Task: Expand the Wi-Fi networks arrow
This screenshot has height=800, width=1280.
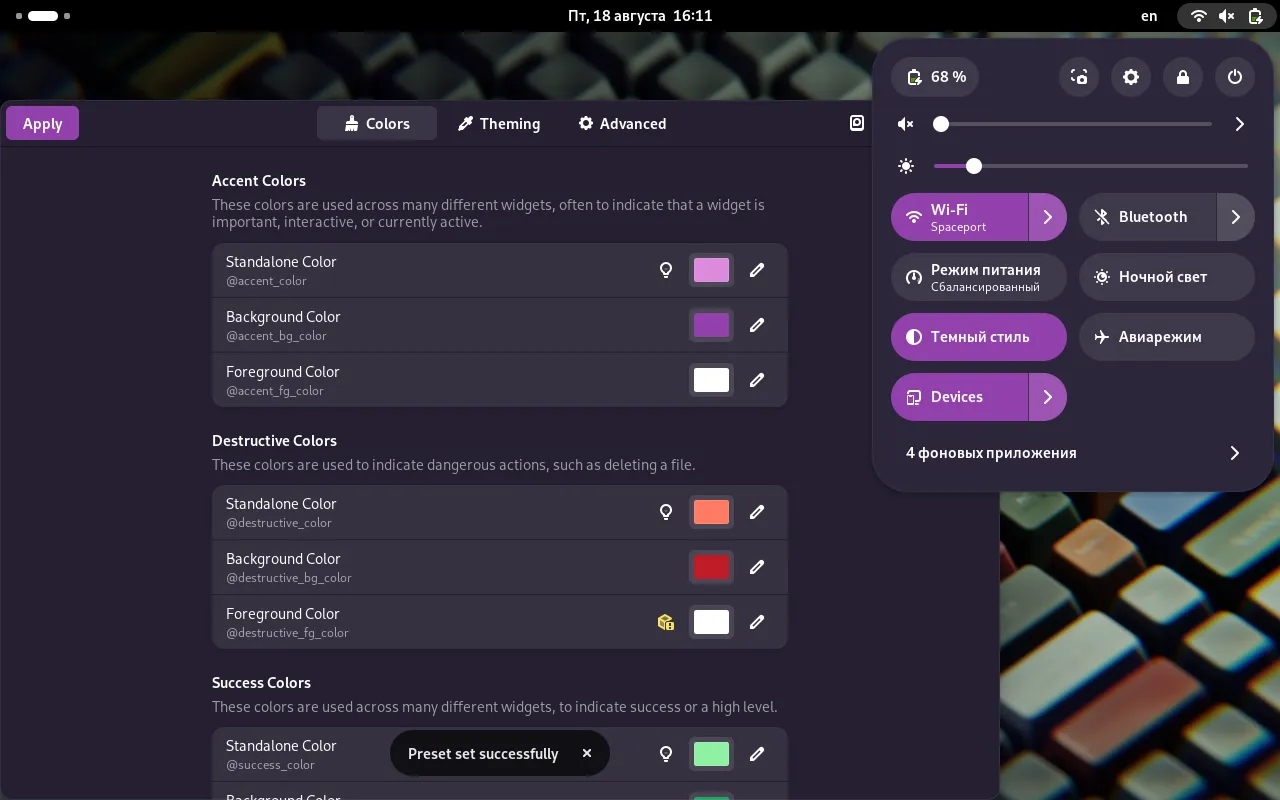Action: 1047,217
